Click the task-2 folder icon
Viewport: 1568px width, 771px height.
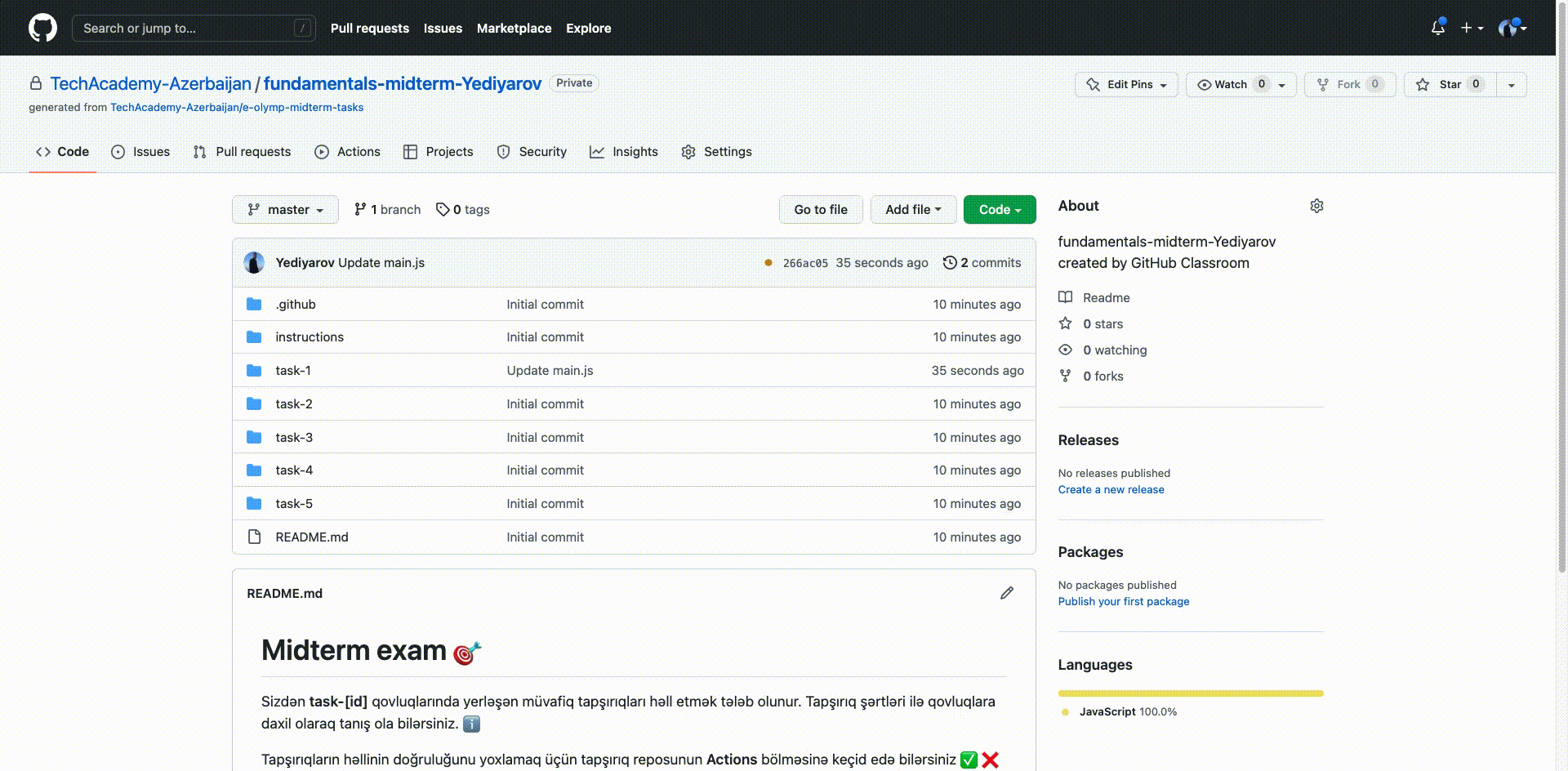tap(254, 403)
